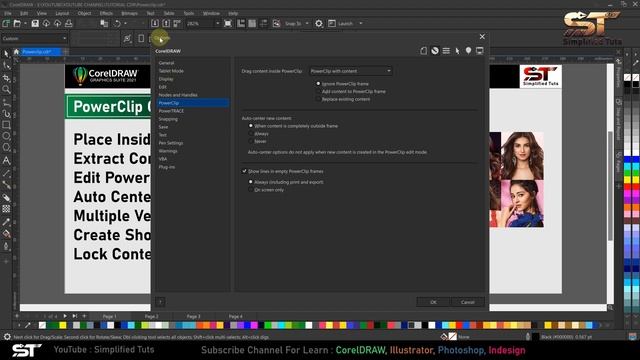This screenshot has width=640, height=360.
Task: Select PowerTRACE in options list
Action: click(x=171, y=111)
